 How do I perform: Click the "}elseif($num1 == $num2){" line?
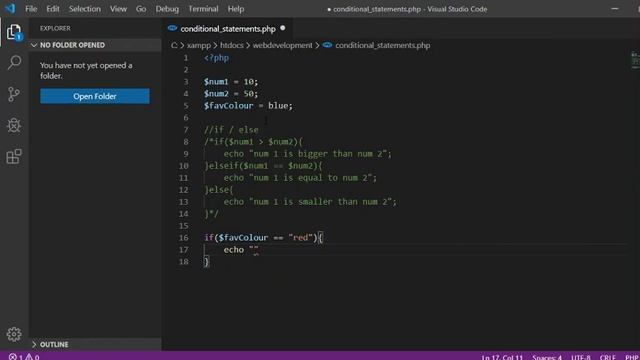coord(263,166)
